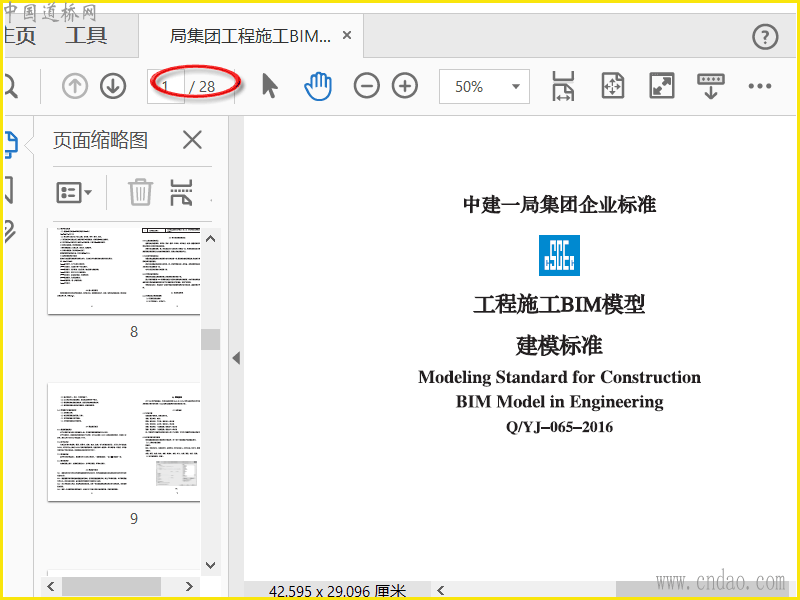The height and width of the screenshot is (600, 800).
Task: Open the Help question mark icon
Action: pos(765,37)
